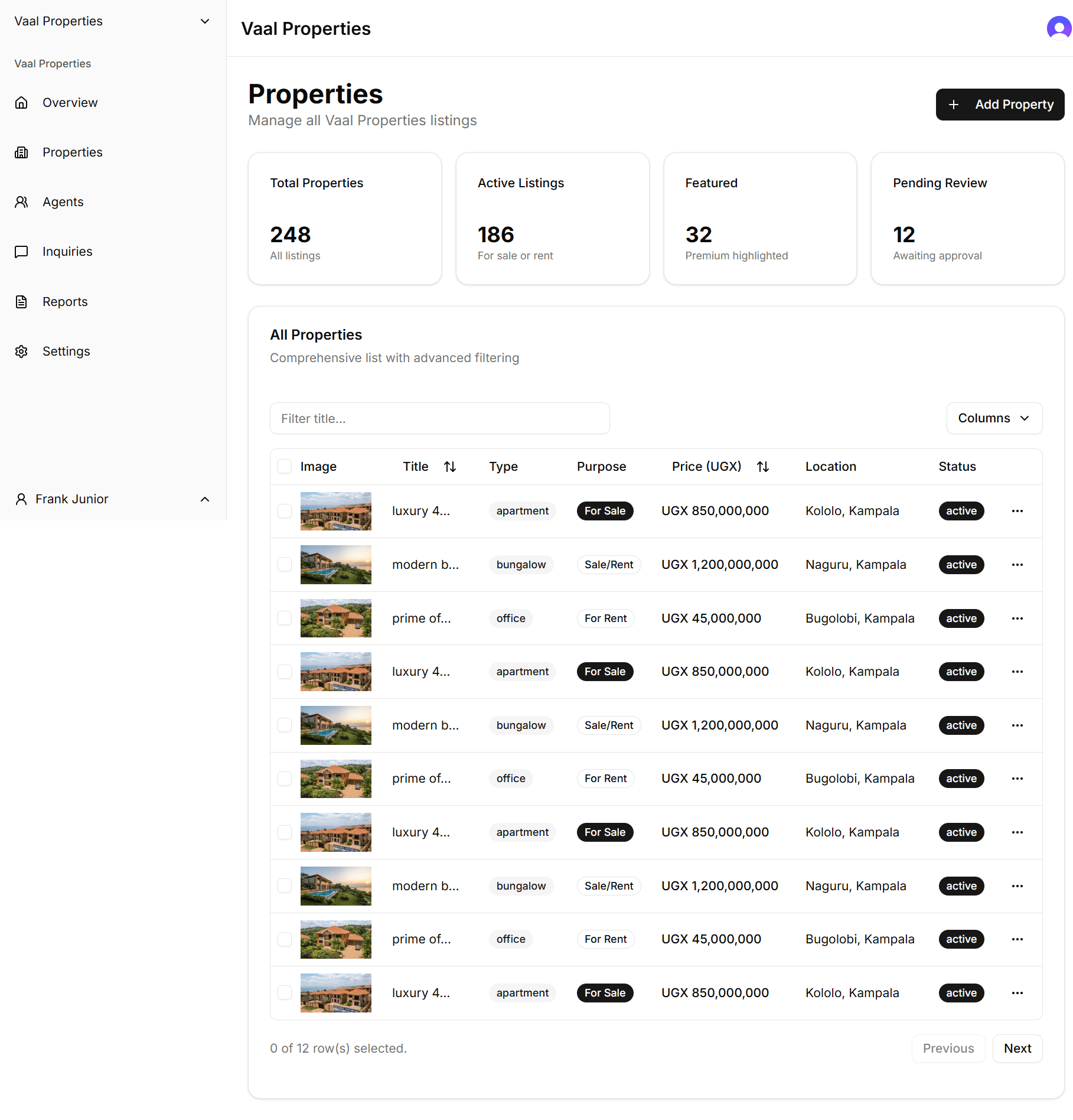
Task: Click the Filter title input field
Action: coord(440,418)
